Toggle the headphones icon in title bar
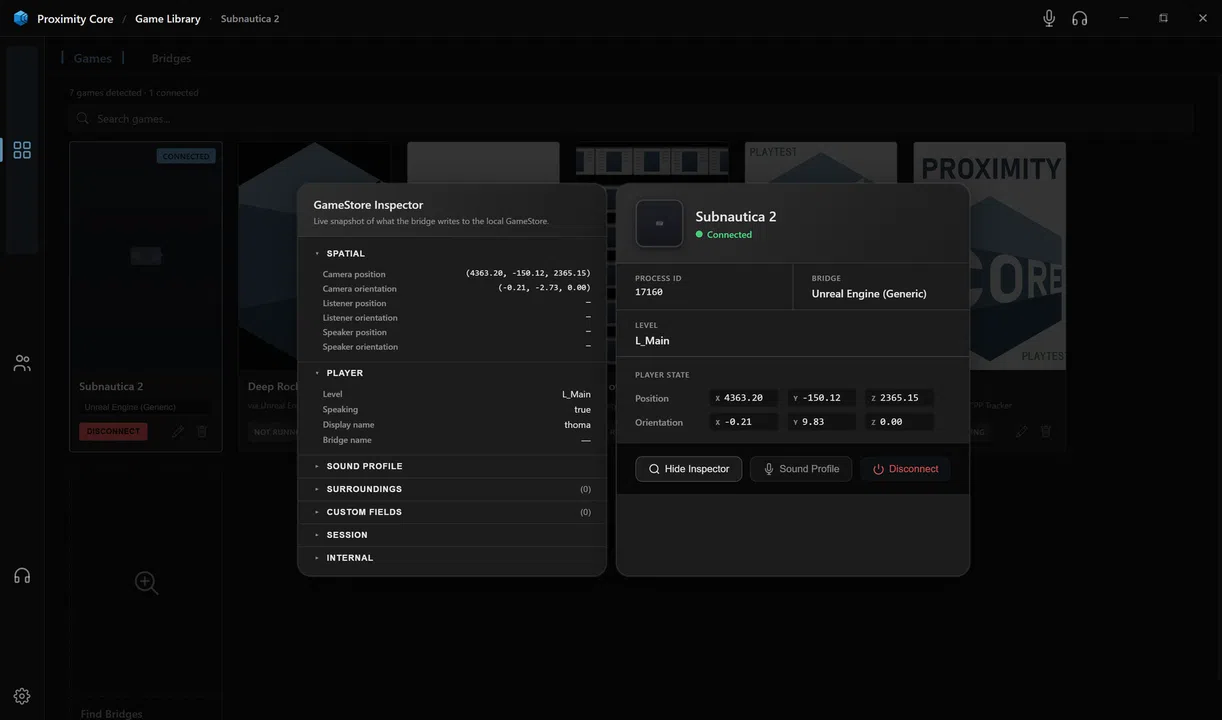The image size is (1222, 720). click(x=1080, y=18)
